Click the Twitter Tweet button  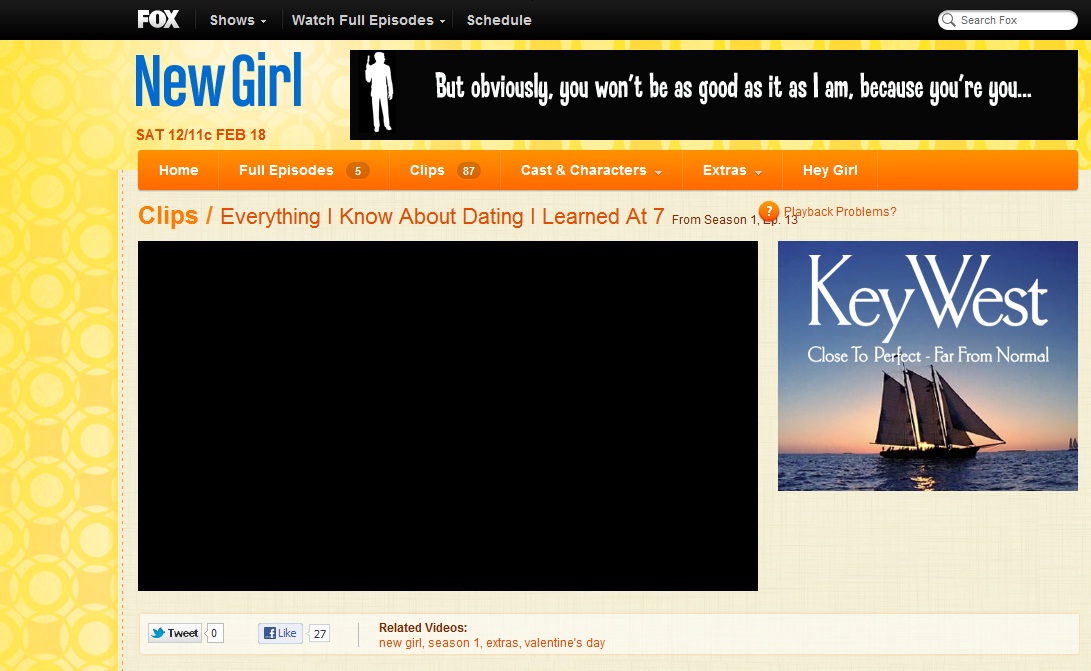click(x=175, y=633)
